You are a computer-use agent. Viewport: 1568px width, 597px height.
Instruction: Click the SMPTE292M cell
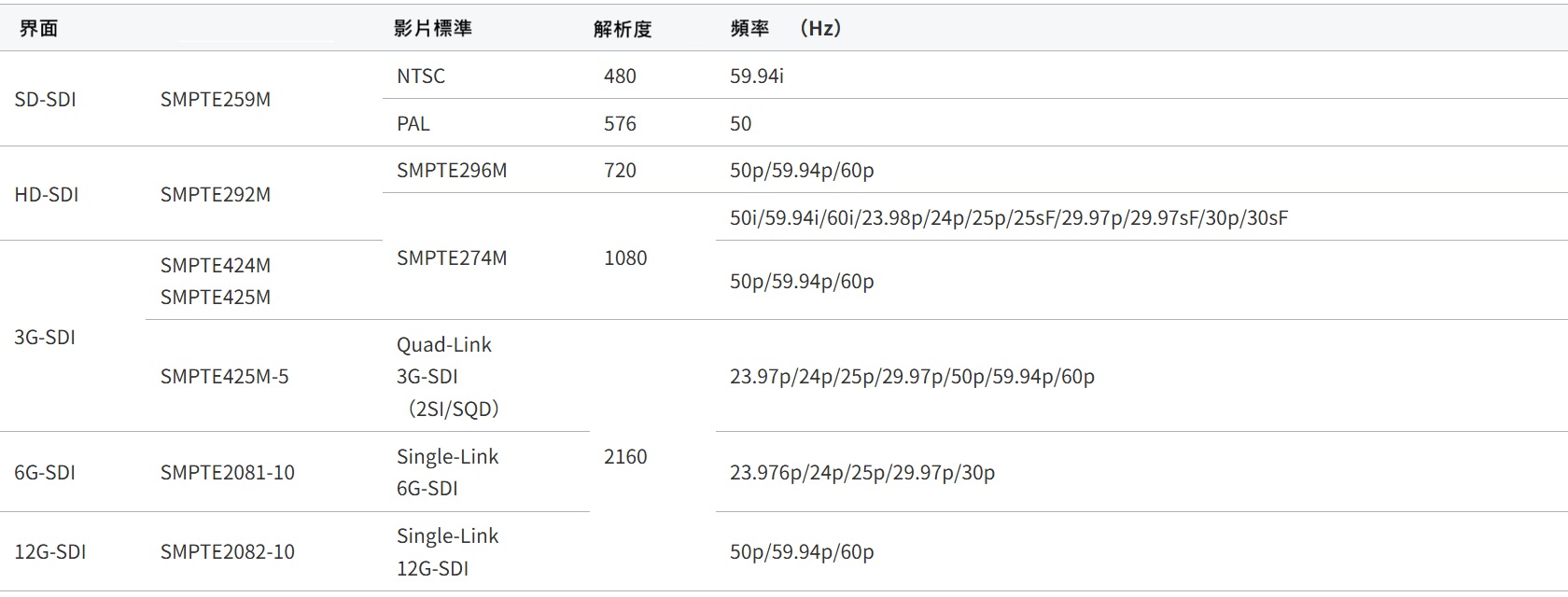pos(216,194)
